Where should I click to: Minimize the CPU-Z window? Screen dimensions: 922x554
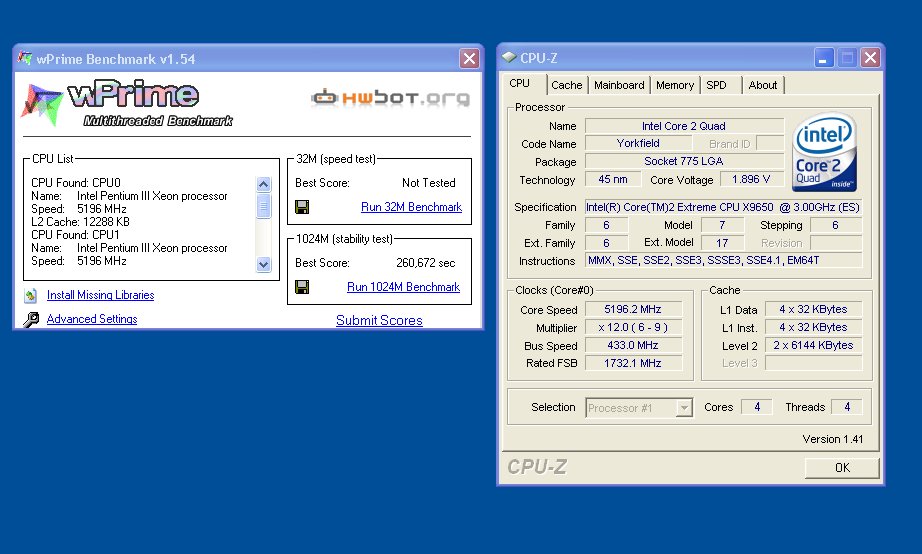(x=823, y=58)
